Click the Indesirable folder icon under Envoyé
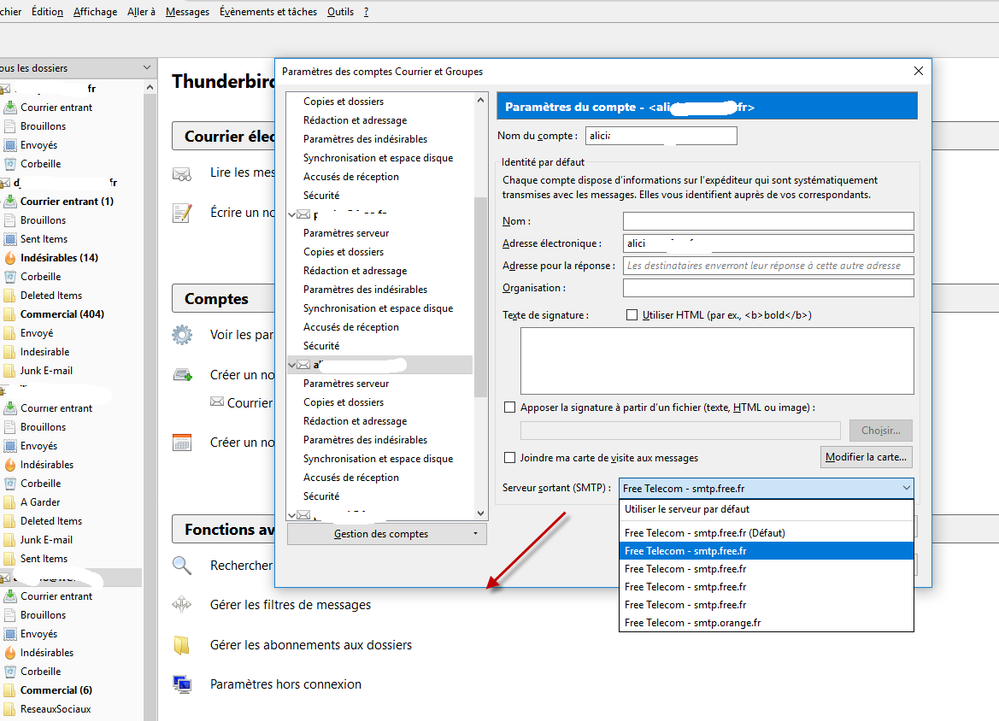Viewport: 999px width, 721px height. pos(10,352)
